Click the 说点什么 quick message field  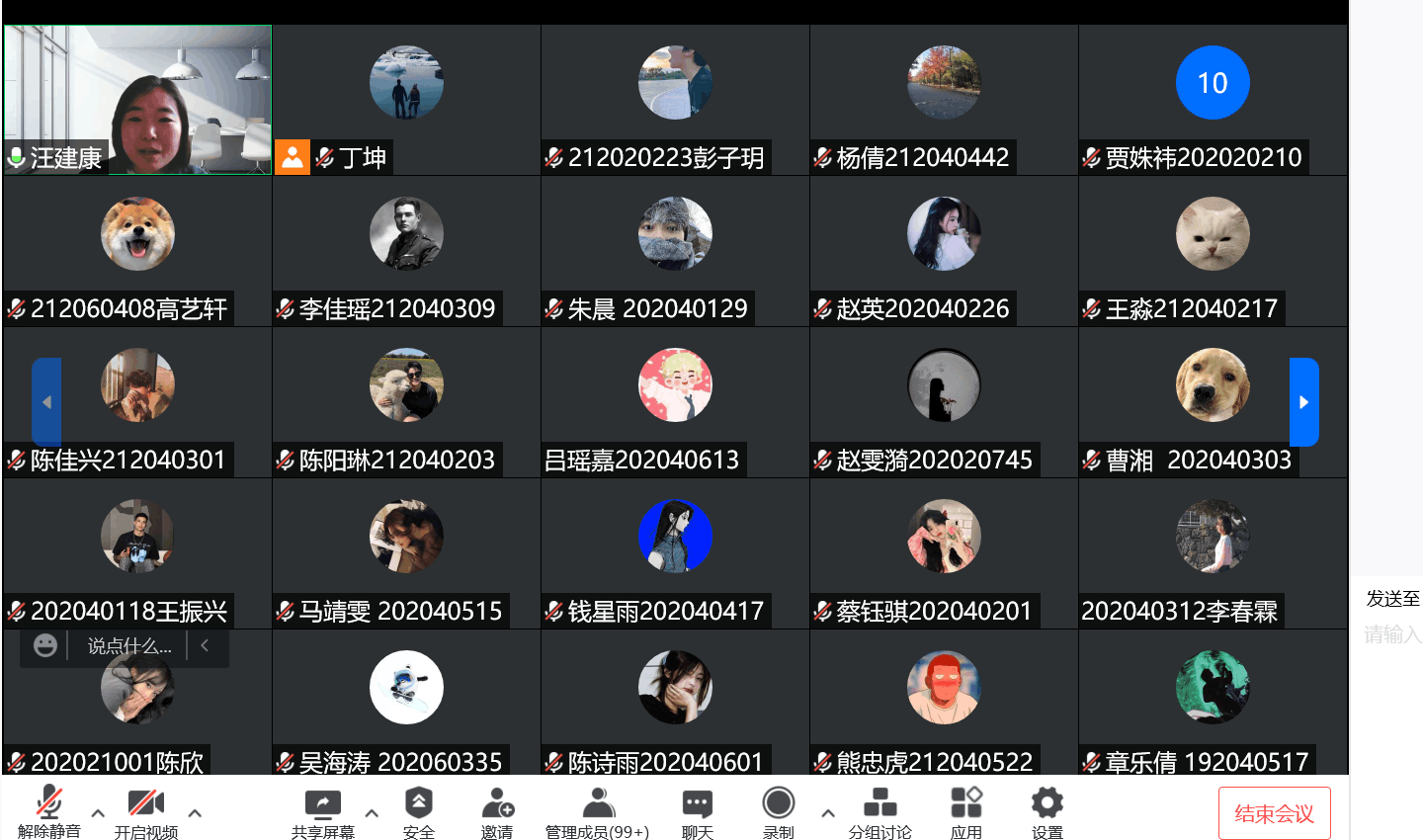coord(128,646)
